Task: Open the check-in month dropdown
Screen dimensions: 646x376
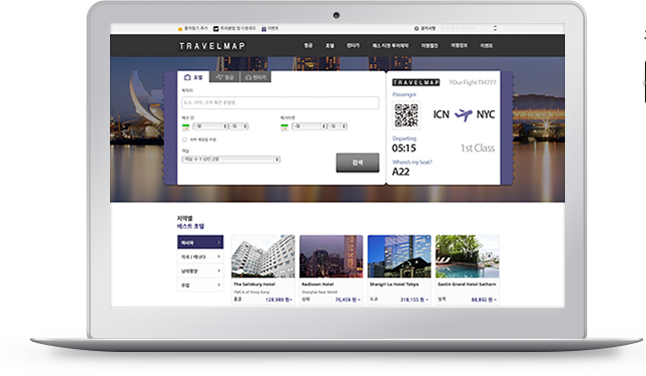Action: click(x=210, y=126)
